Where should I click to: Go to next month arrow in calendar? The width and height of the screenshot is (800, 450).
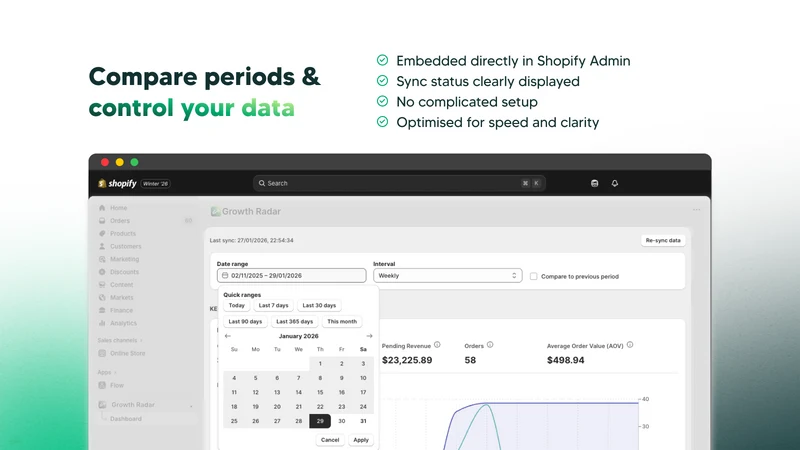369,336
